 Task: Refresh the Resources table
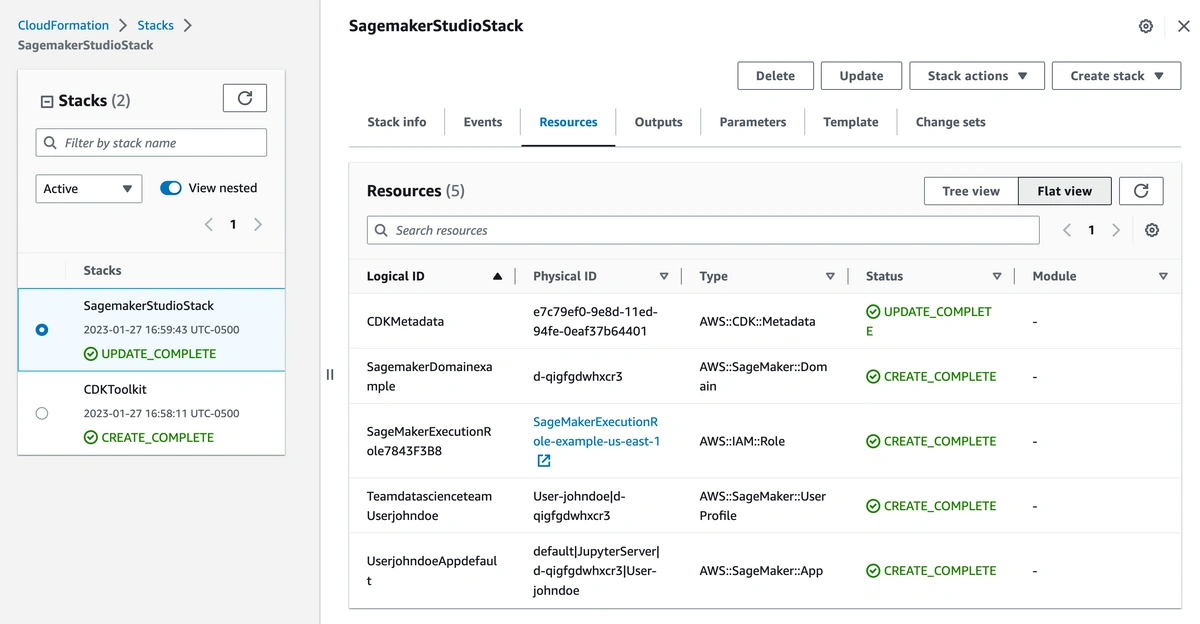pos(1141,190)
